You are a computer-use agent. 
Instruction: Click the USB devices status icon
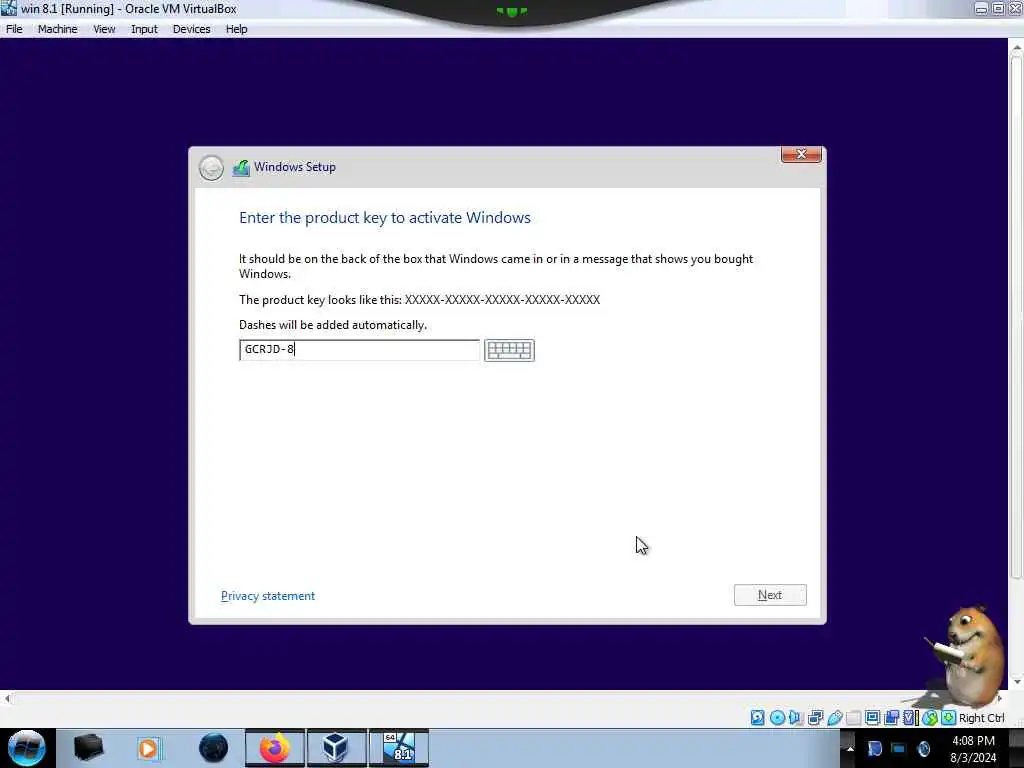click(x=835, y=718)
